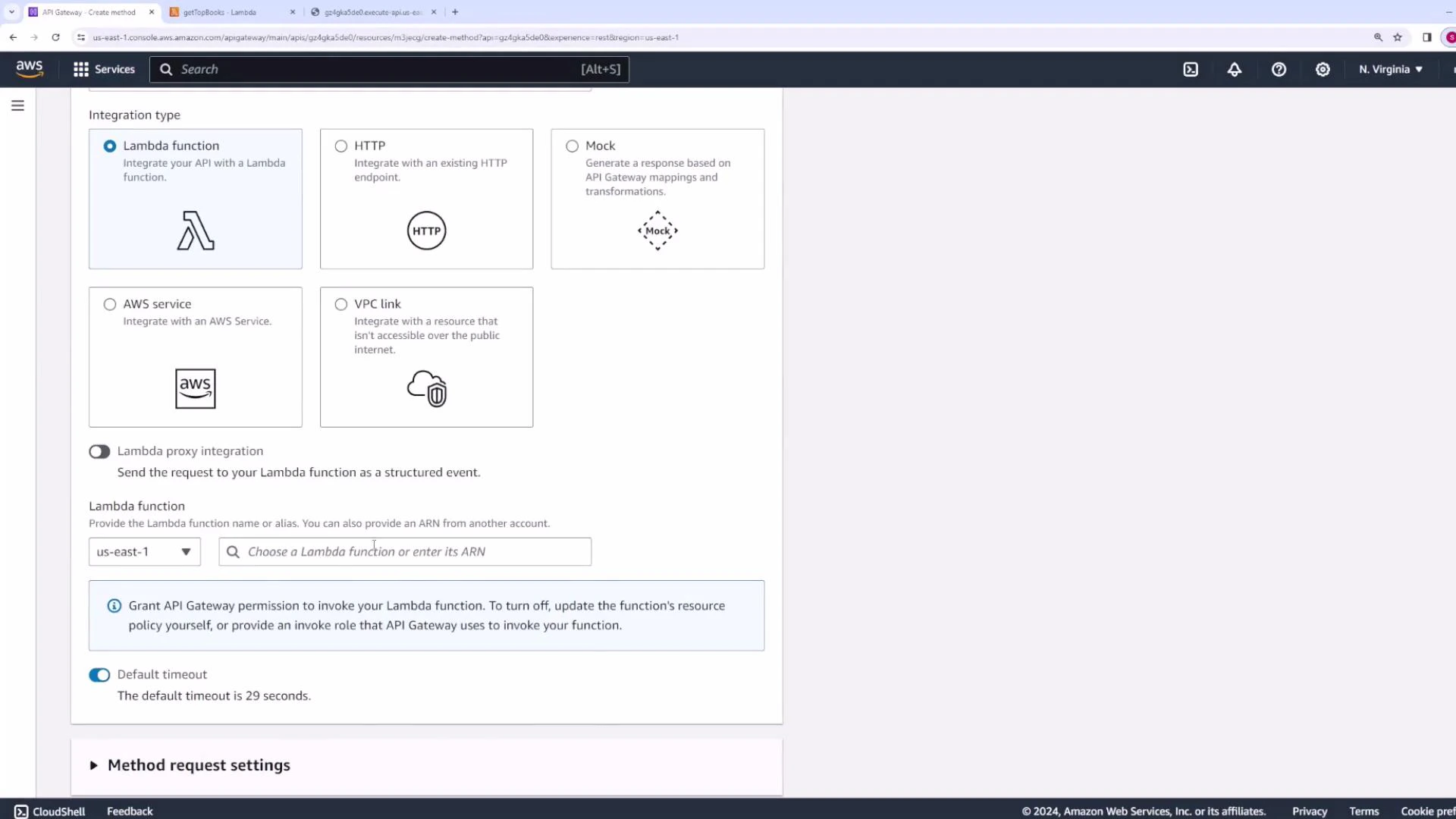This screenshot has width=1456, height=819.
Task: Click the CloudShell terminal icon in top bar
Action: 1191,69
